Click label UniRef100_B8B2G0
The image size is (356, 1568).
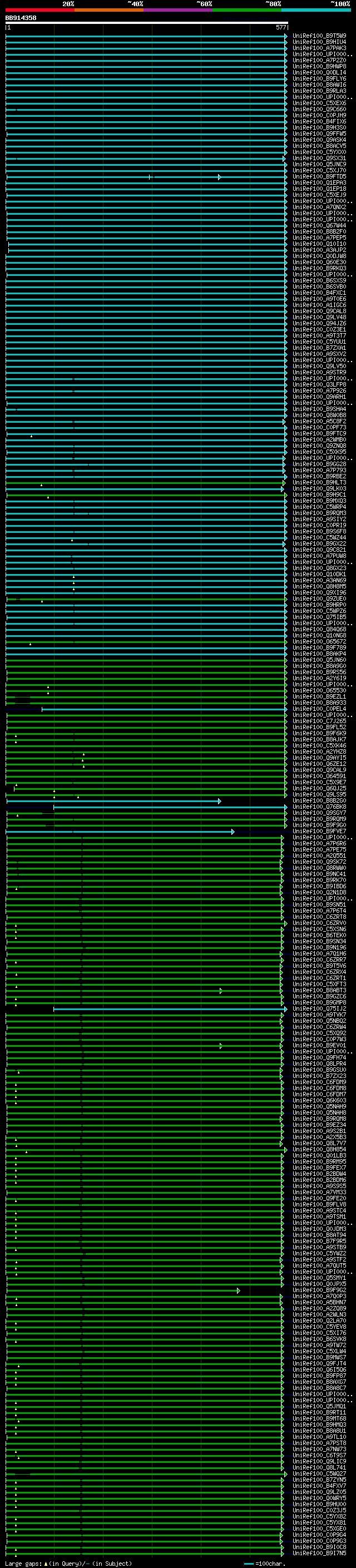(x=319, y=801)
